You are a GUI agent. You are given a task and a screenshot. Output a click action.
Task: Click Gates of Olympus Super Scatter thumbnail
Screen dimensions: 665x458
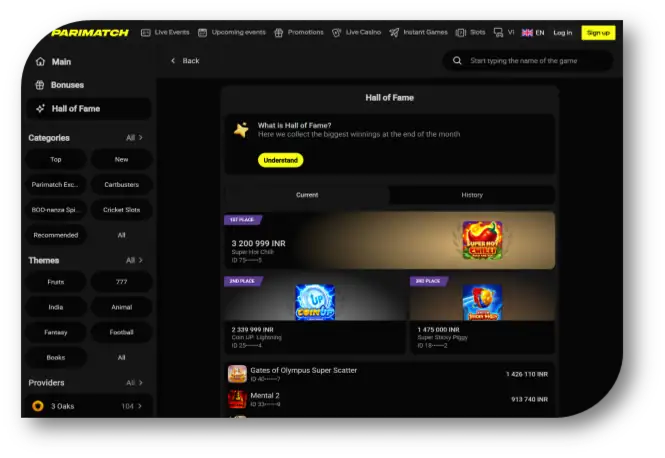tap(237, 374)
